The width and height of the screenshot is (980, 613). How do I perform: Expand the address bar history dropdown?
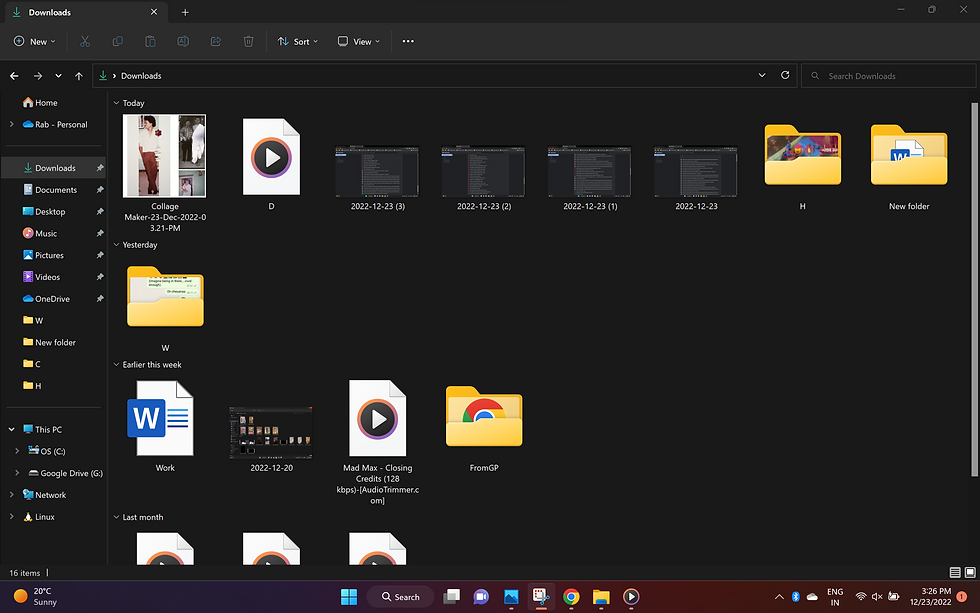pos(762,75)
